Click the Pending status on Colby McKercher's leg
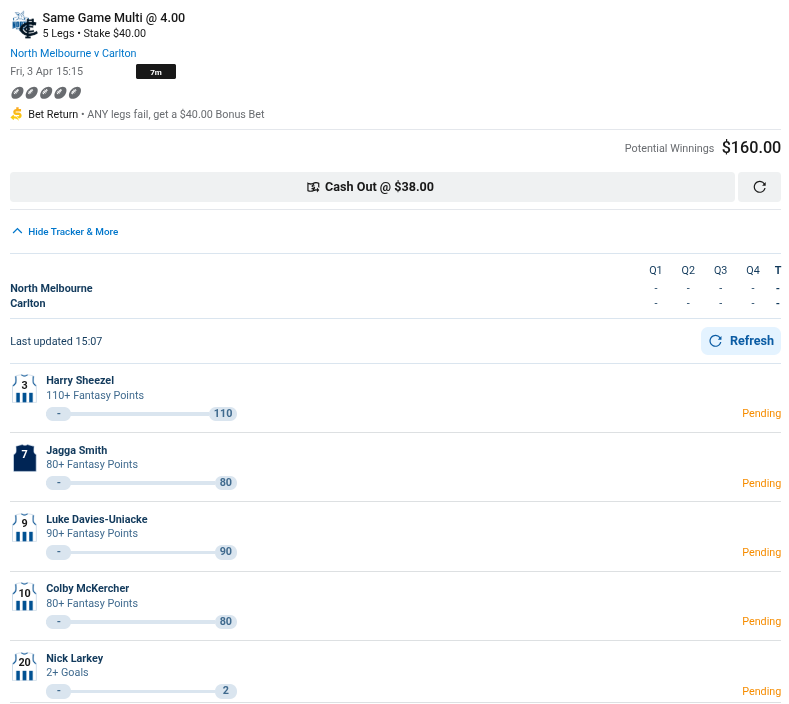 [761, 621]
